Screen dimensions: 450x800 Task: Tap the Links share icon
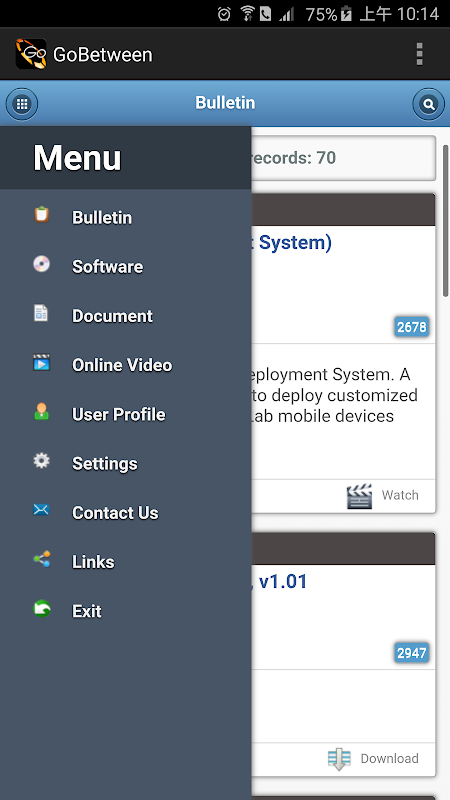(x=41, y=559)
